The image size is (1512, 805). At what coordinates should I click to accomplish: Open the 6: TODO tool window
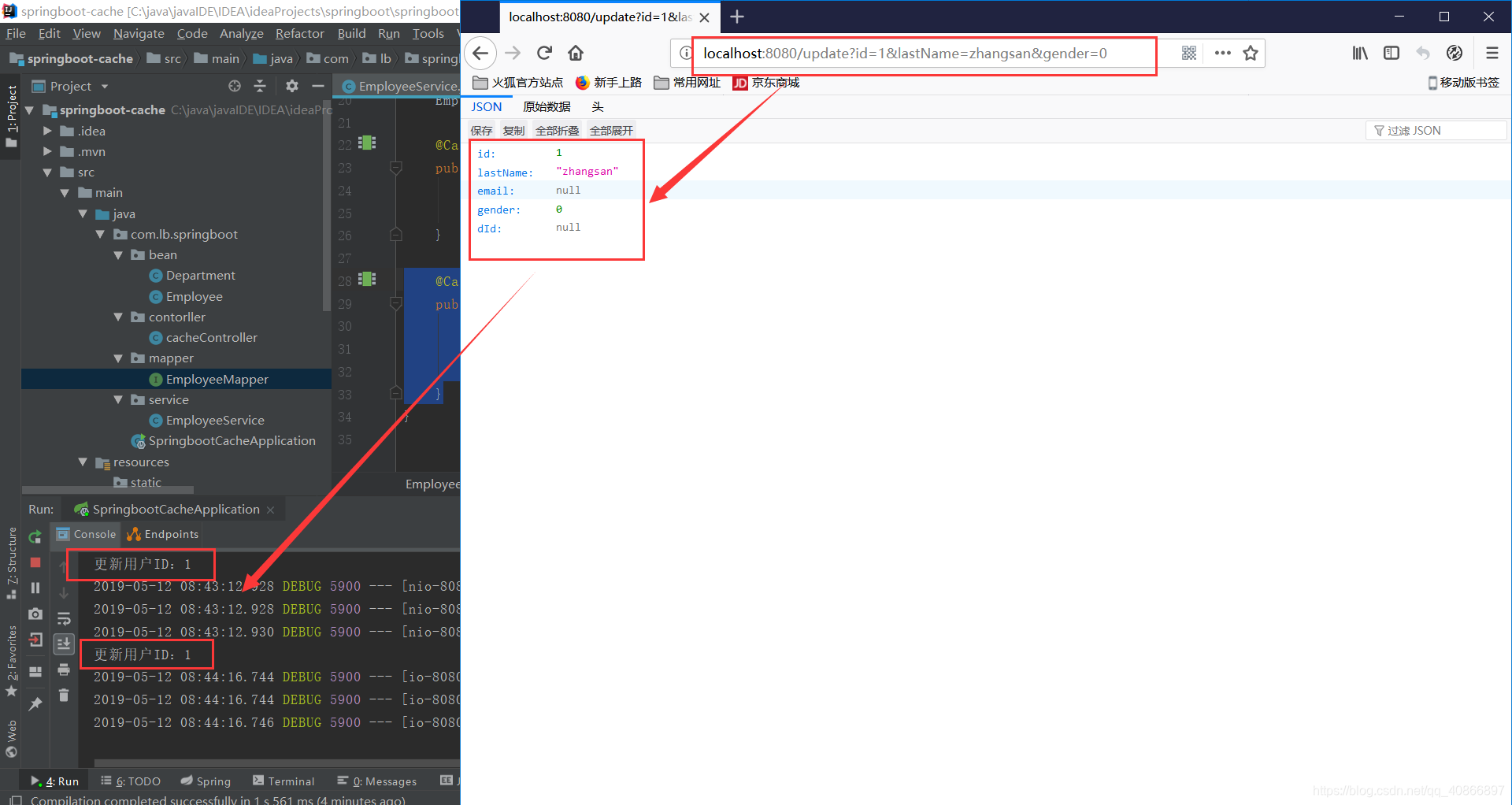pos(131,781)
